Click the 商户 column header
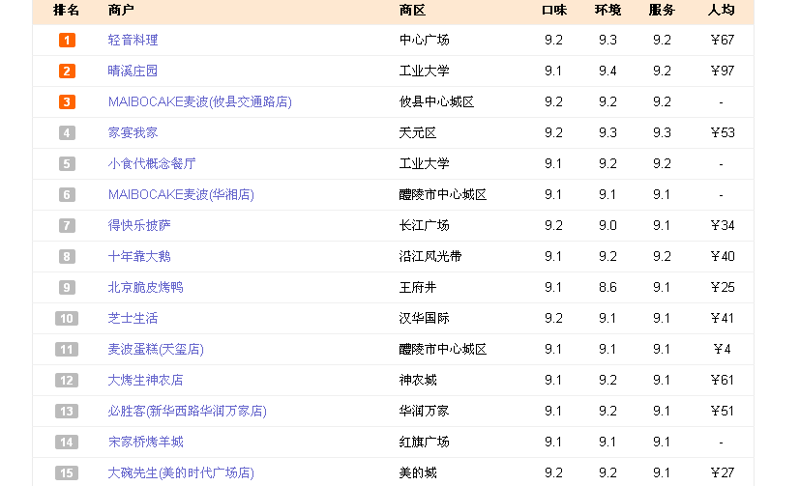 click(121, 10)
